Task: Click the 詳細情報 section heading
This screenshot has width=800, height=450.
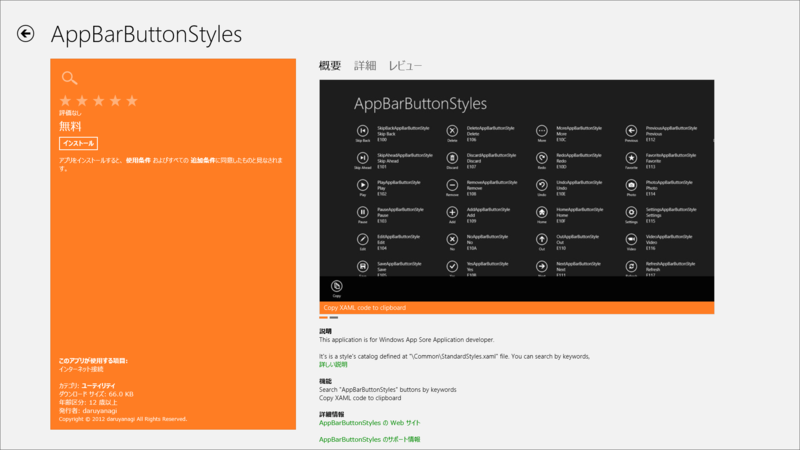Action: [332, 414]
